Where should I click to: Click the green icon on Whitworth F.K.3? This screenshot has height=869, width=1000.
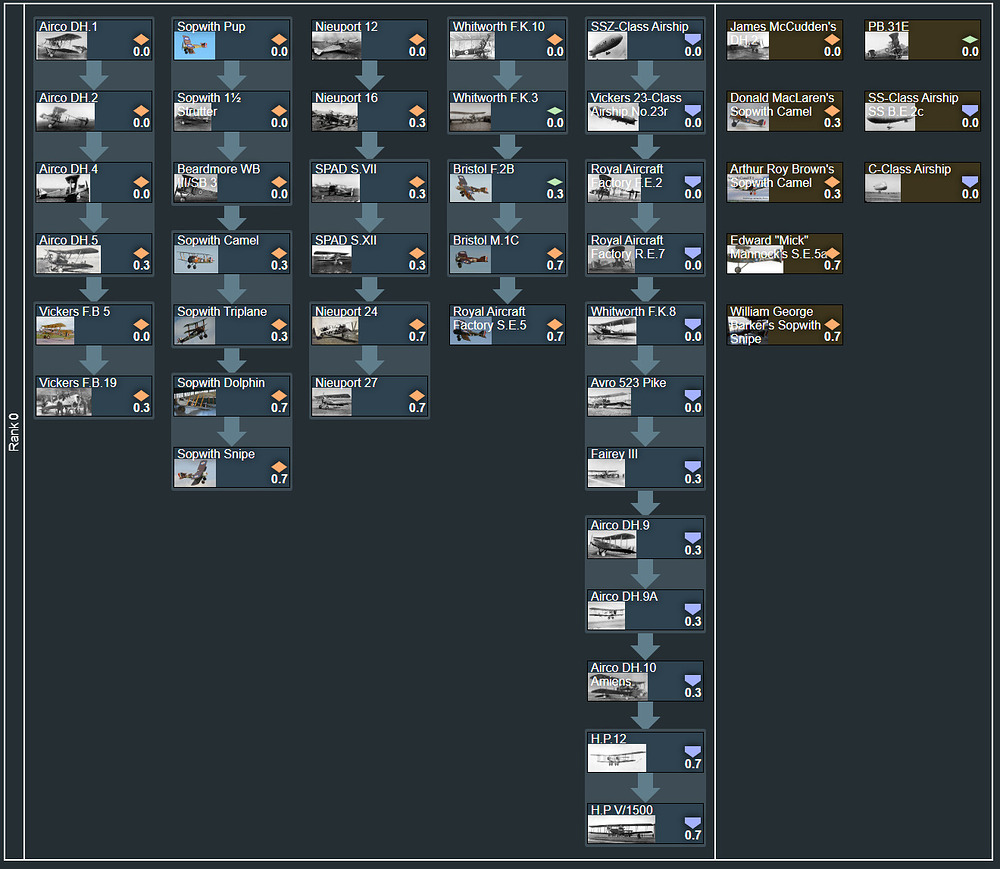555,111
